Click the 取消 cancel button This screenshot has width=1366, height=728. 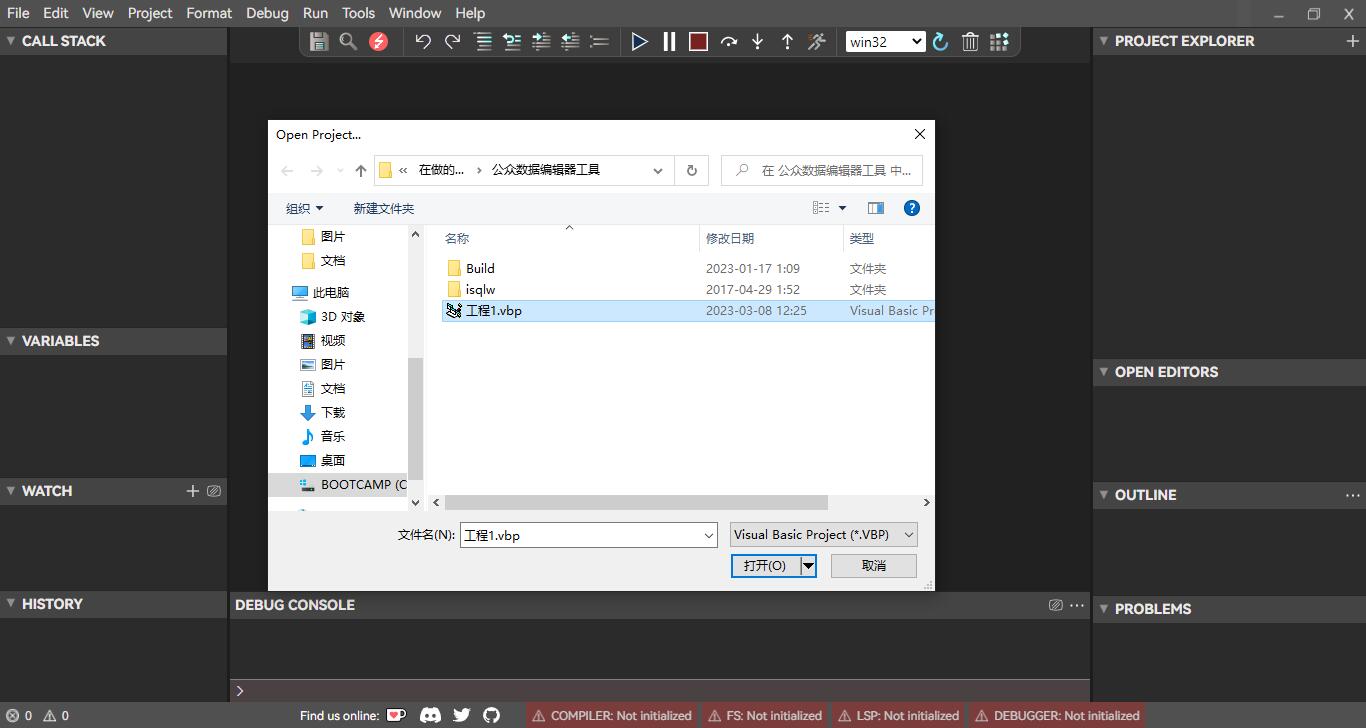click(x=873, y=565)
